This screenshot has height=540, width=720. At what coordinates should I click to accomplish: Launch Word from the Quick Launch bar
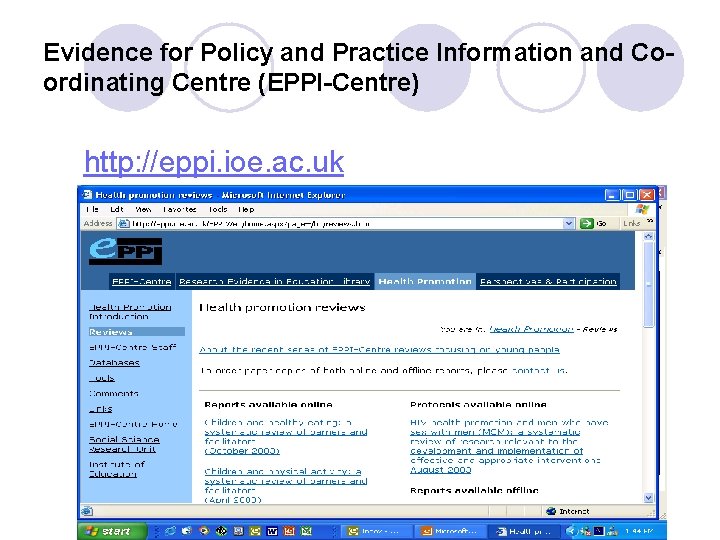272,531
